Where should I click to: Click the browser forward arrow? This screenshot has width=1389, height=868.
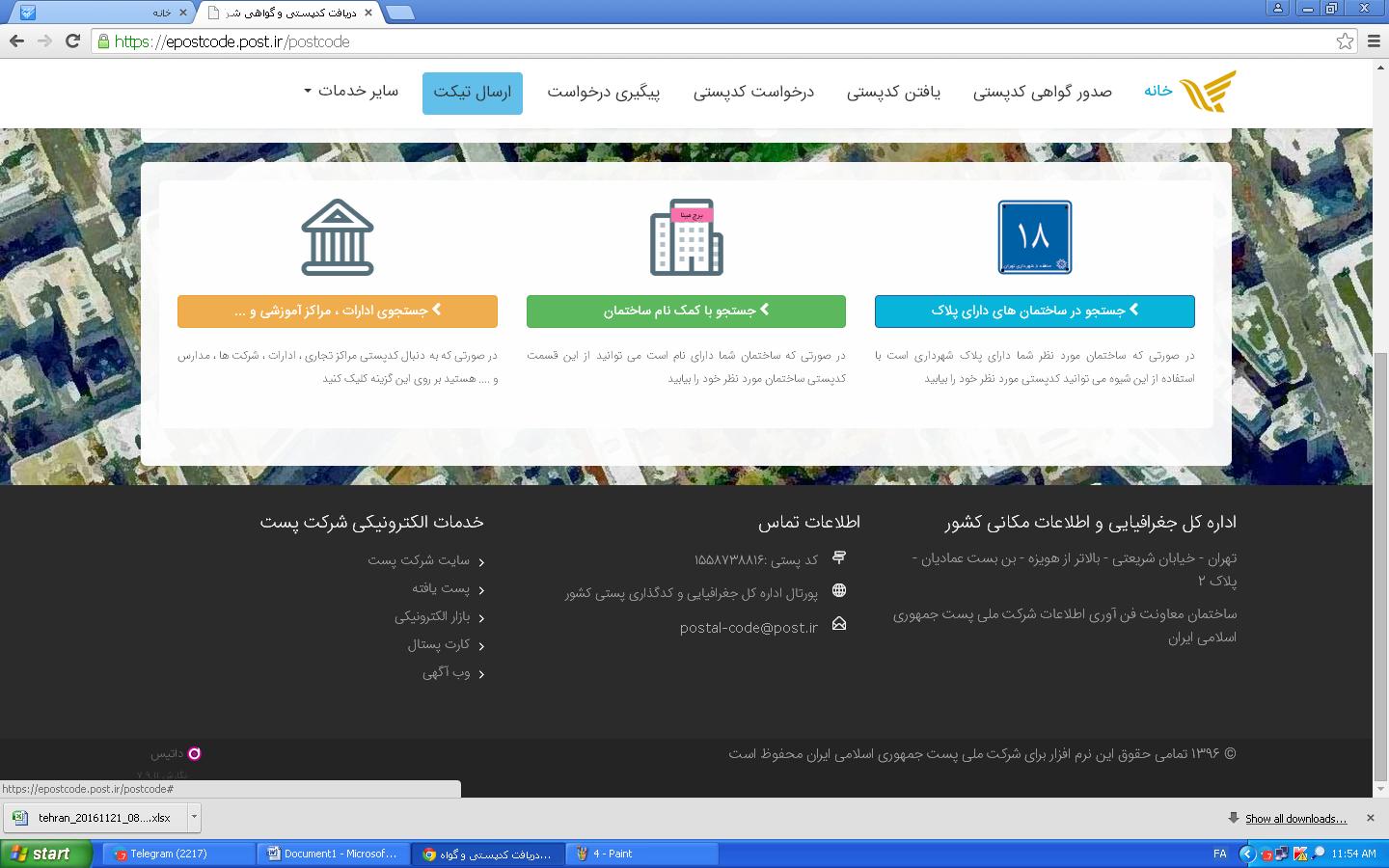[x=44, y=41]
